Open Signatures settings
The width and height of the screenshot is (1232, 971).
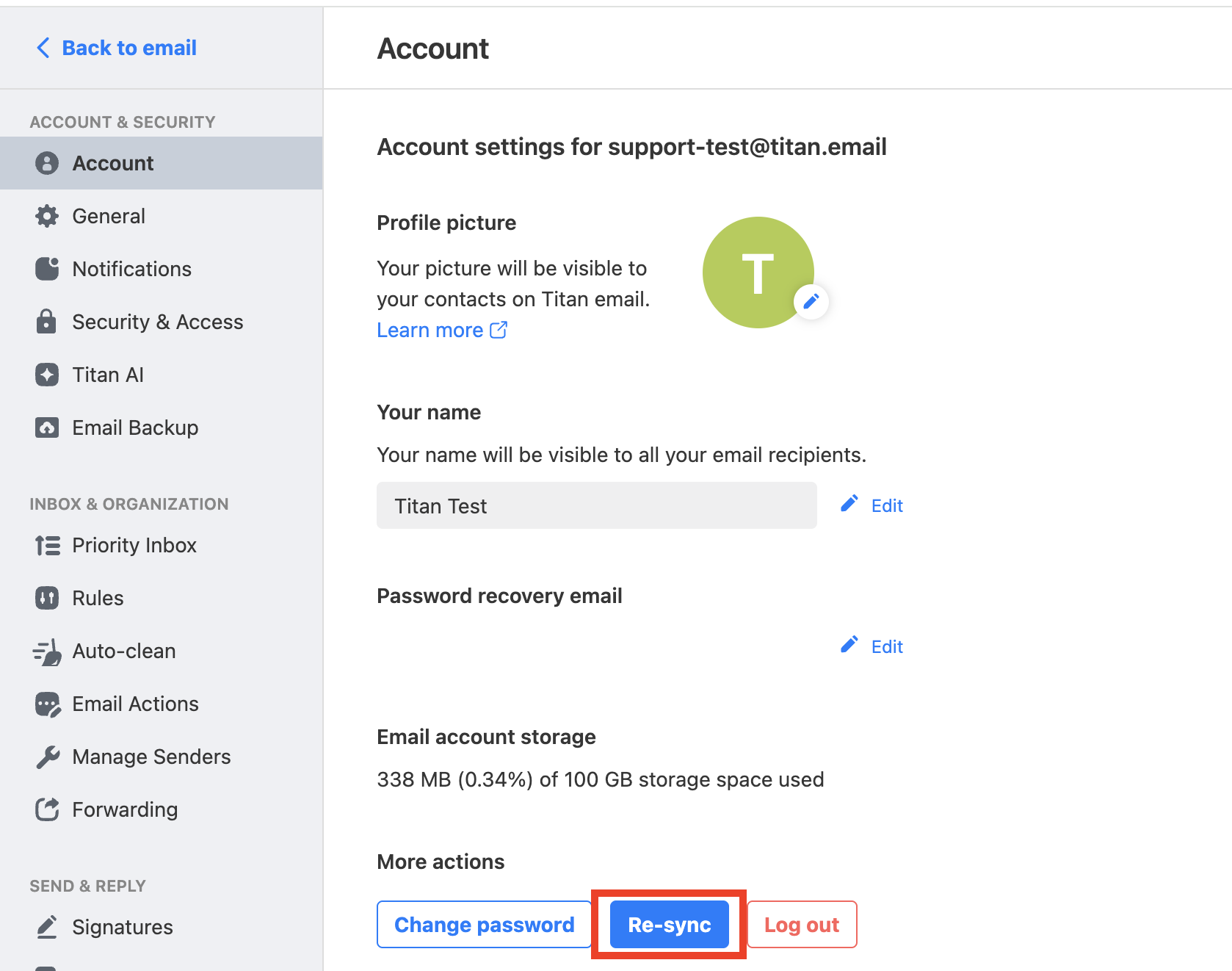pyautogui.click(x=162, y=927)
